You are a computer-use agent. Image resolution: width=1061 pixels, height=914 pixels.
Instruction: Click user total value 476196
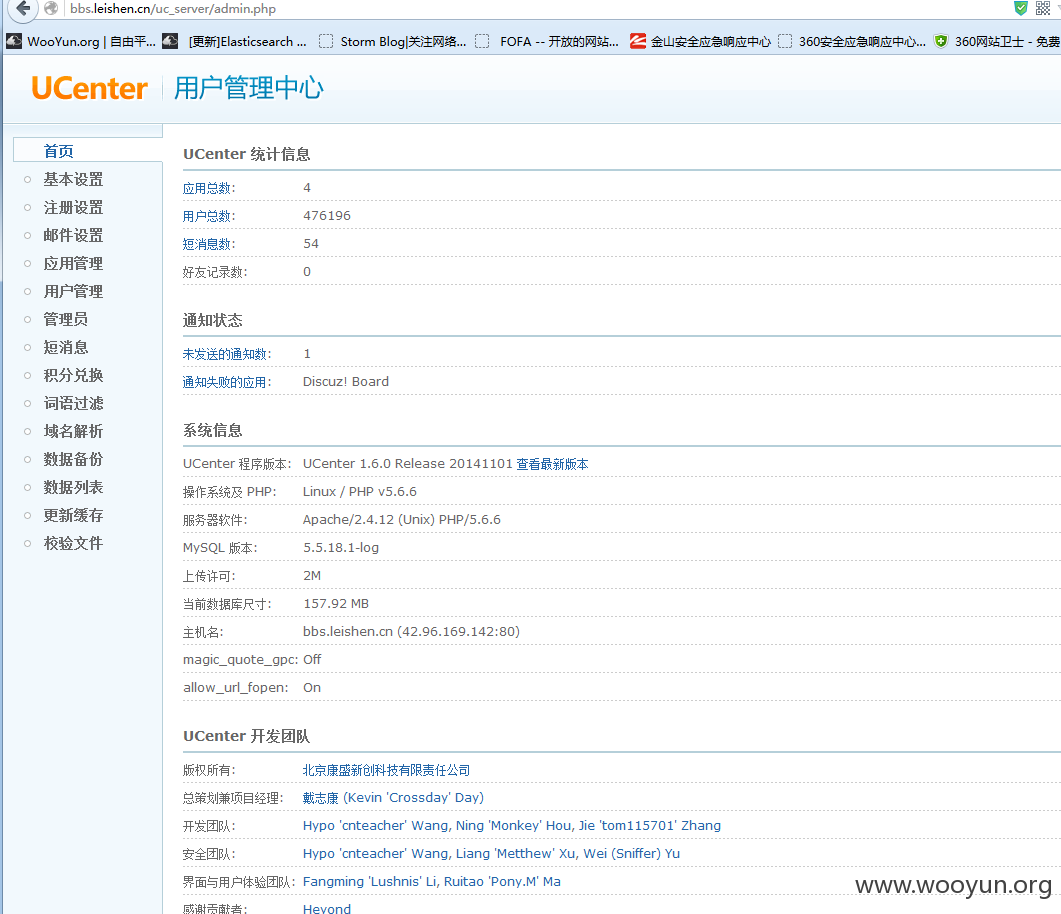327,216
